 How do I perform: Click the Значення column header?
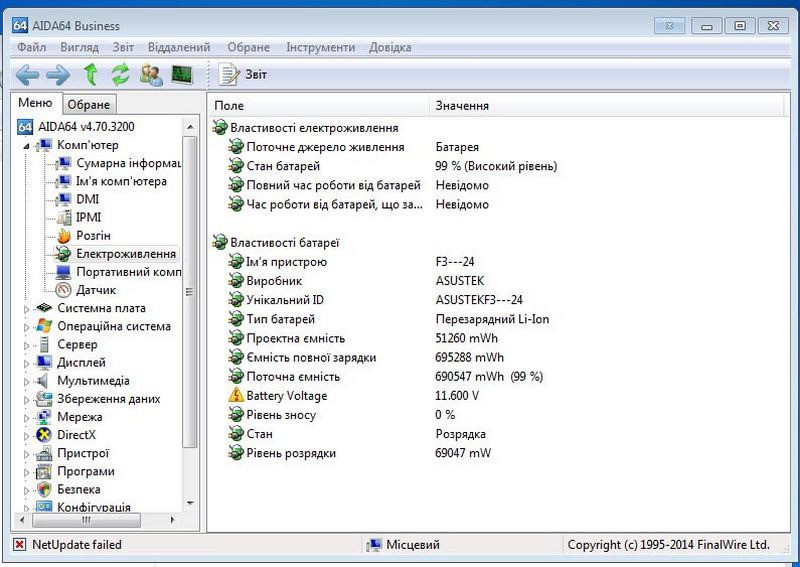click(607, 106)
